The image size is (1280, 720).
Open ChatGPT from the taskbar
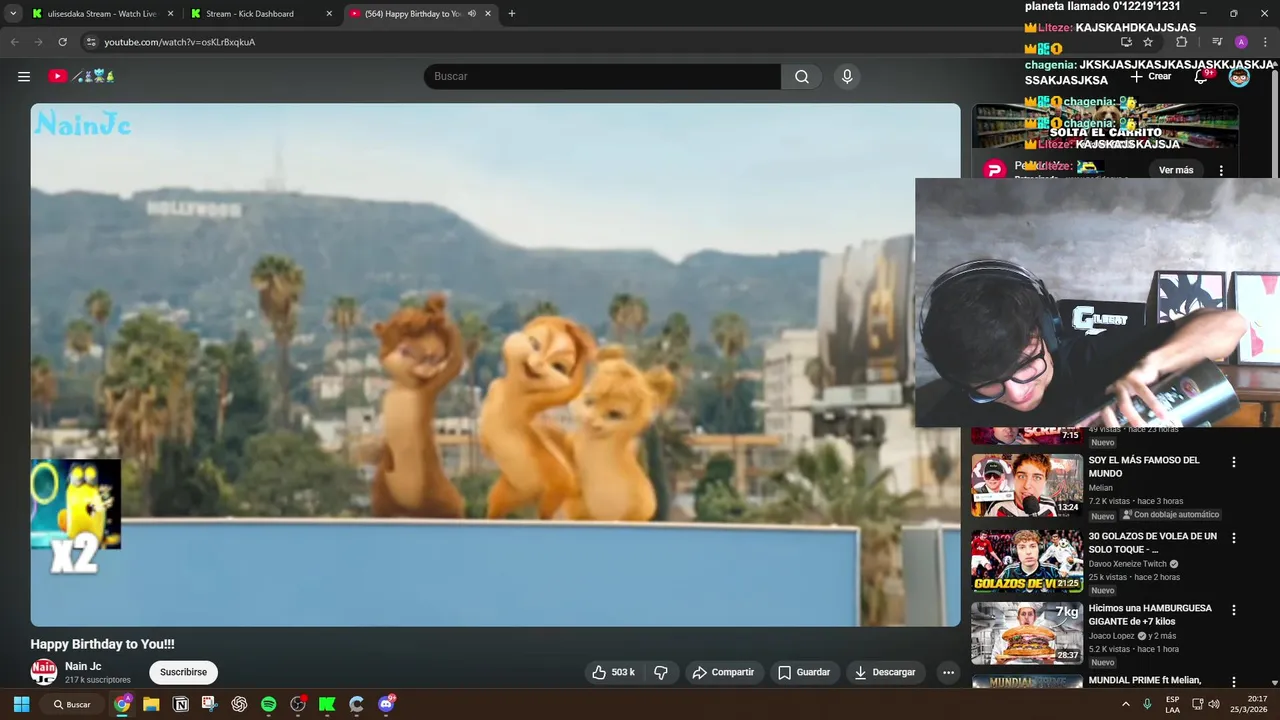[239, 704]
